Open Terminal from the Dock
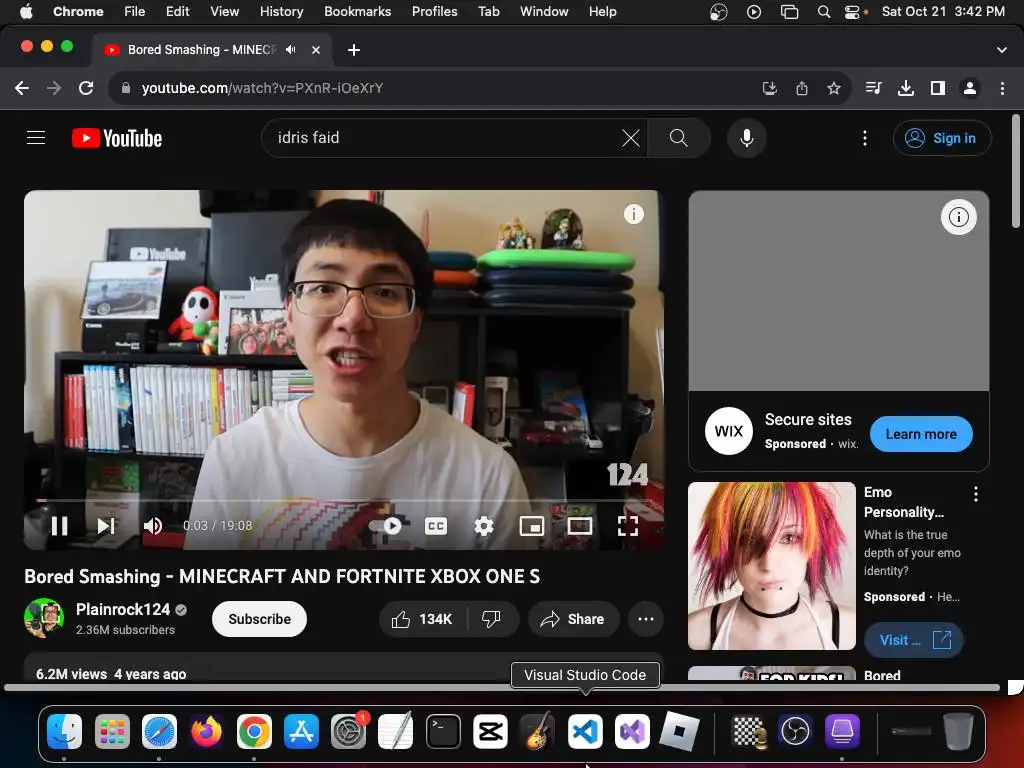1024x768 pixels. click(x=443, y=731)
